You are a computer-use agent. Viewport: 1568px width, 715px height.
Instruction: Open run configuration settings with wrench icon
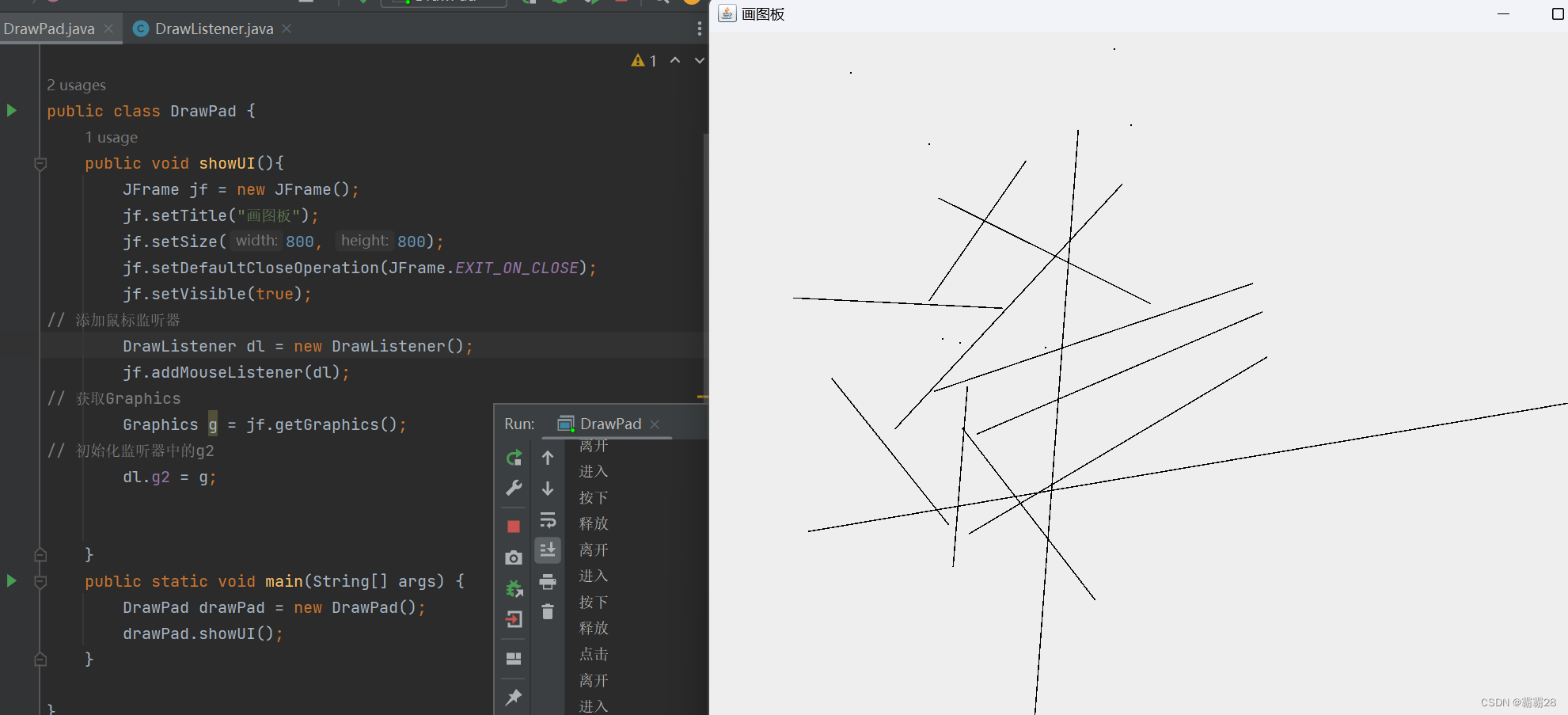pos(514,489)
